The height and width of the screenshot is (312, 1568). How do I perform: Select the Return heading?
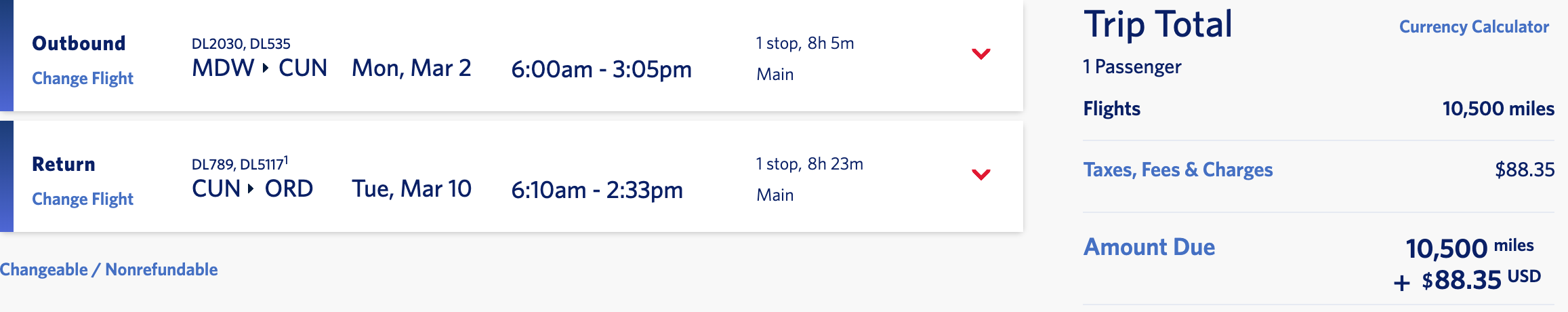(x=64, y=164)
